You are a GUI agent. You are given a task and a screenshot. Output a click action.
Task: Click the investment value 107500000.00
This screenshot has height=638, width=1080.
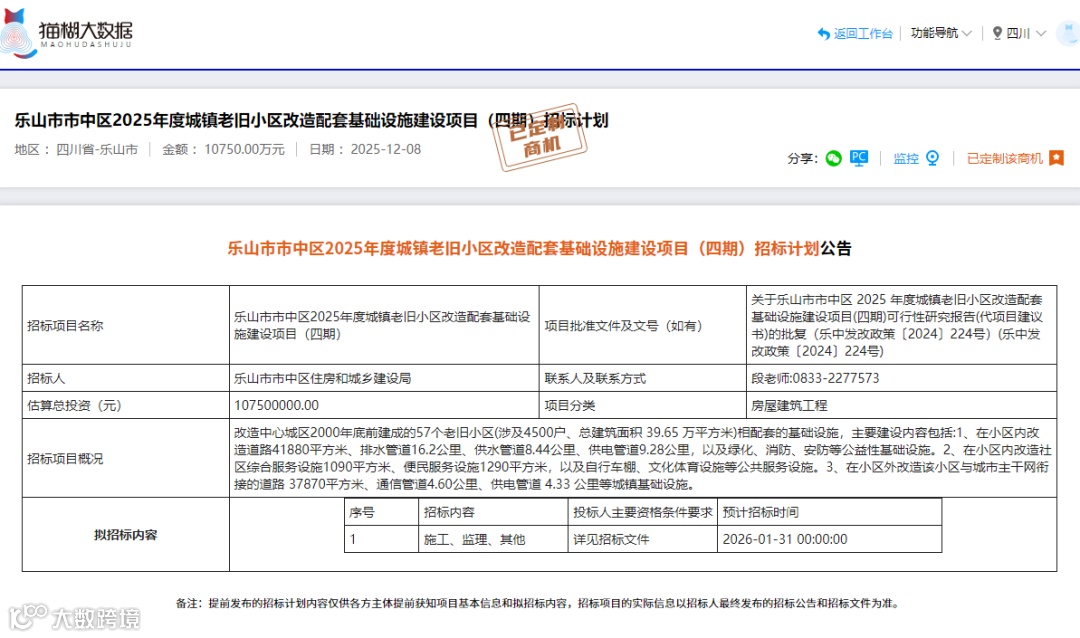pyautogui.click(x=276, y=405)
